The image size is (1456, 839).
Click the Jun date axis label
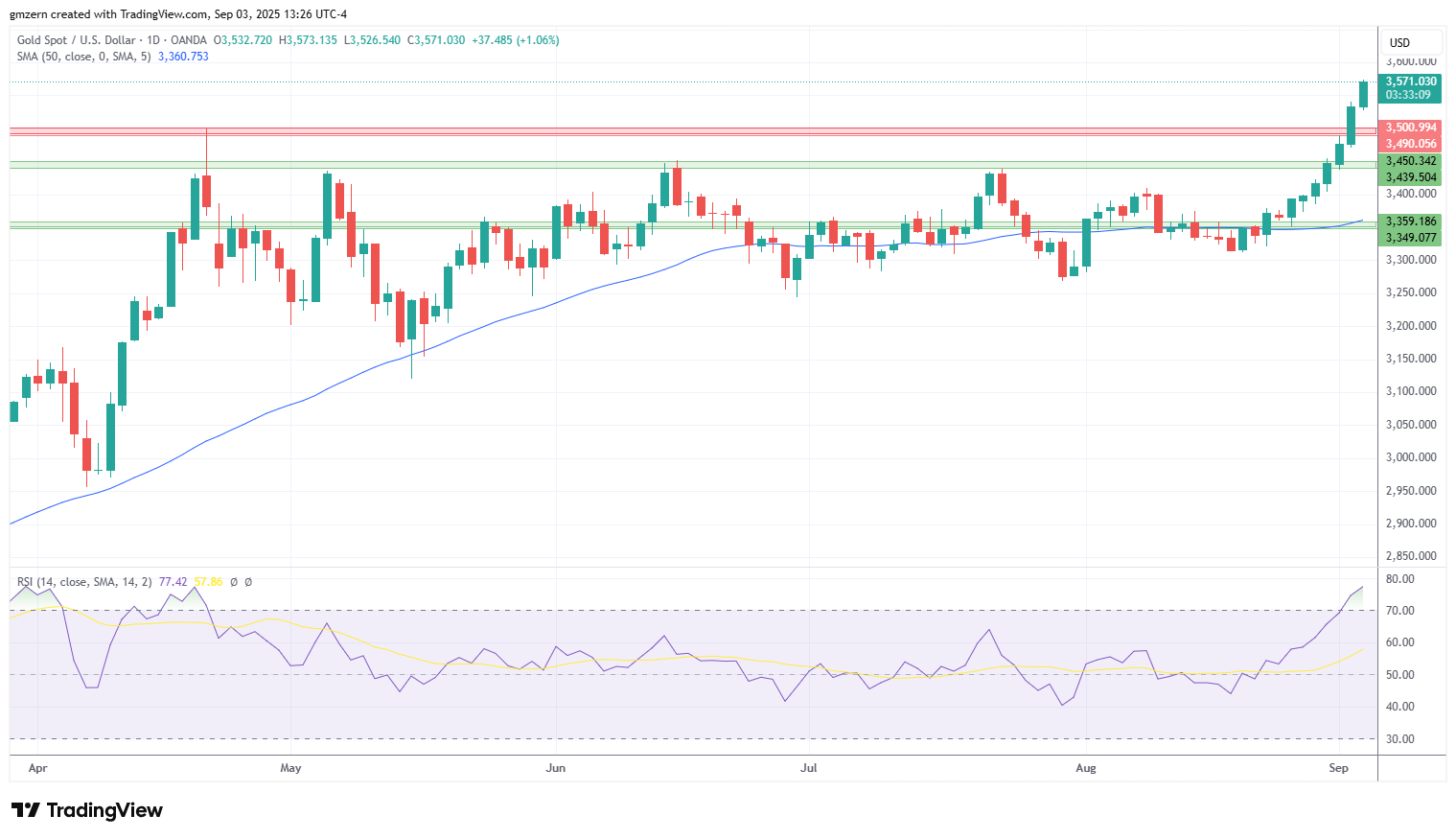555,768
